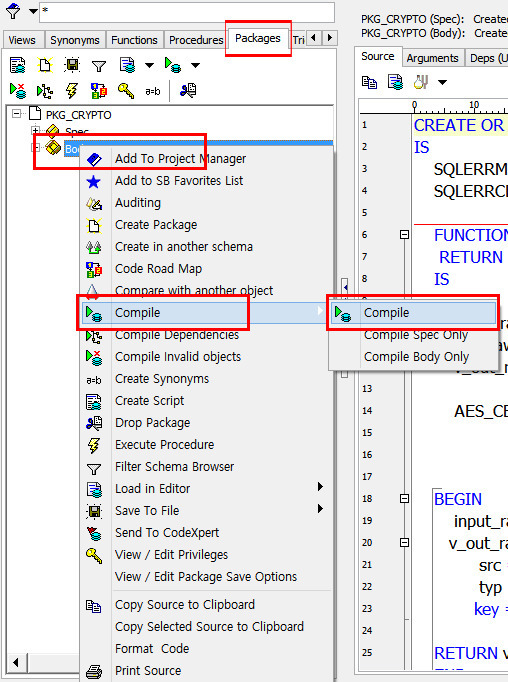Choose Compile Body Only in submenu
Viewport: 508px width, 682px height.
[416, 357]
